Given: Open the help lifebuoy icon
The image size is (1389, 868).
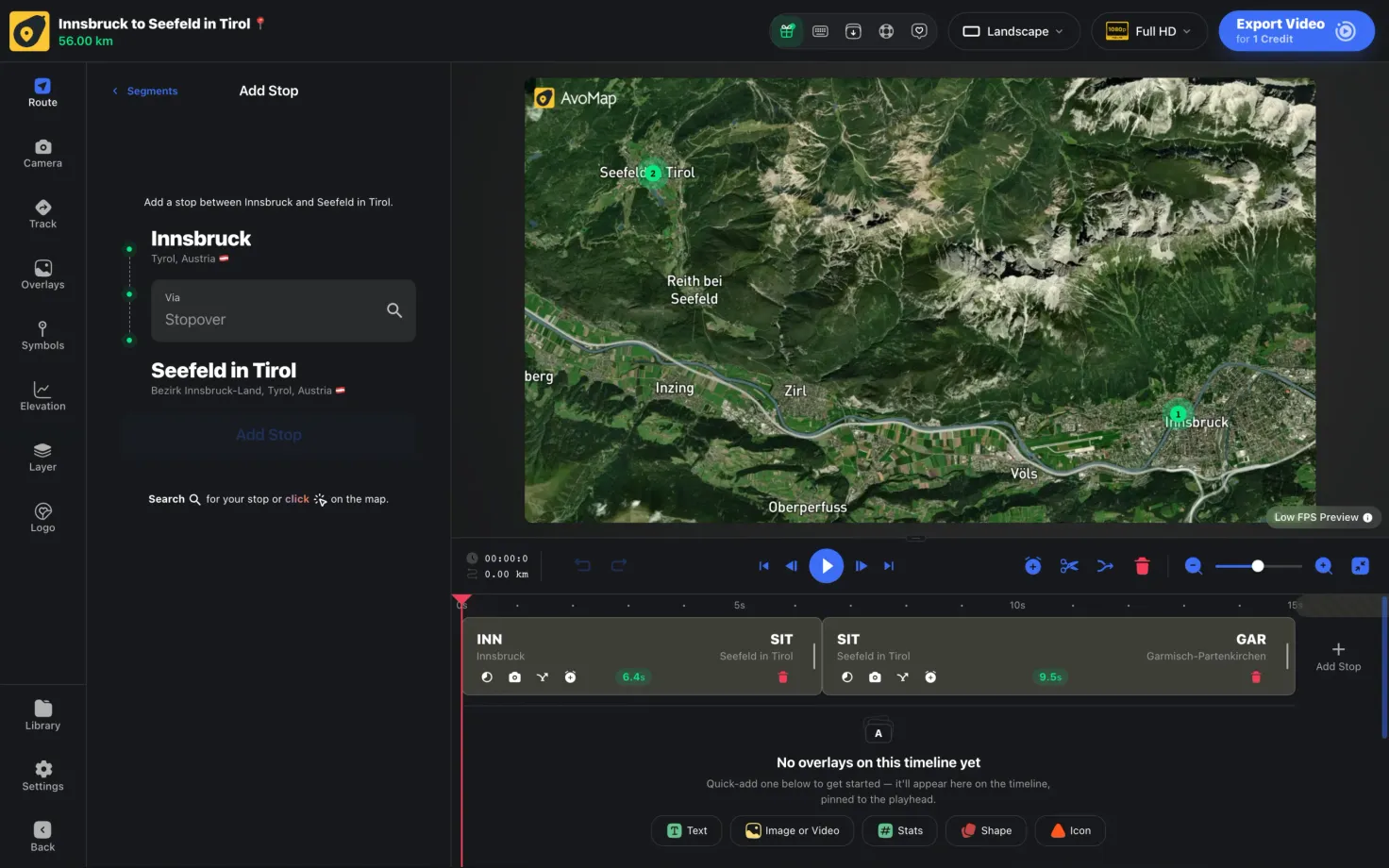Looking at the screenshot, I should coord(886,31).
